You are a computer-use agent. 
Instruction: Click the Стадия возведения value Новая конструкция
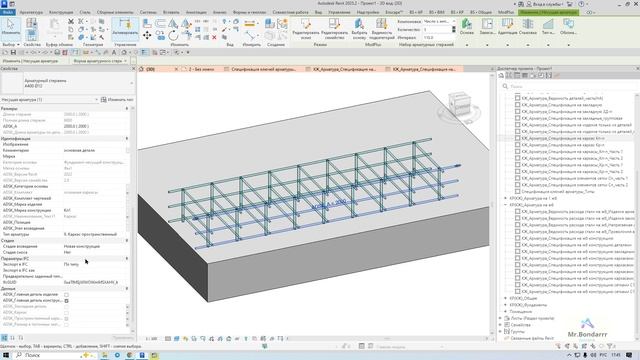click(82, 247)
